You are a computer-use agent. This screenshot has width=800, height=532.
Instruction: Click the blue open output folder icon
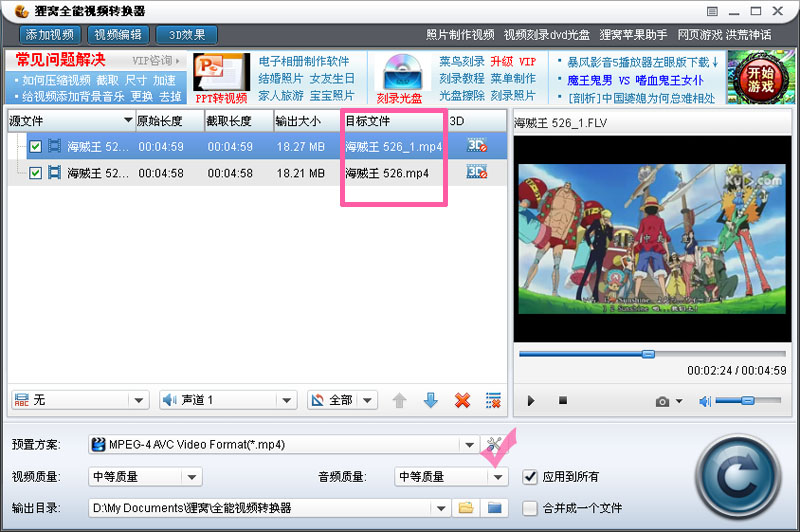(x=494, y=508)
